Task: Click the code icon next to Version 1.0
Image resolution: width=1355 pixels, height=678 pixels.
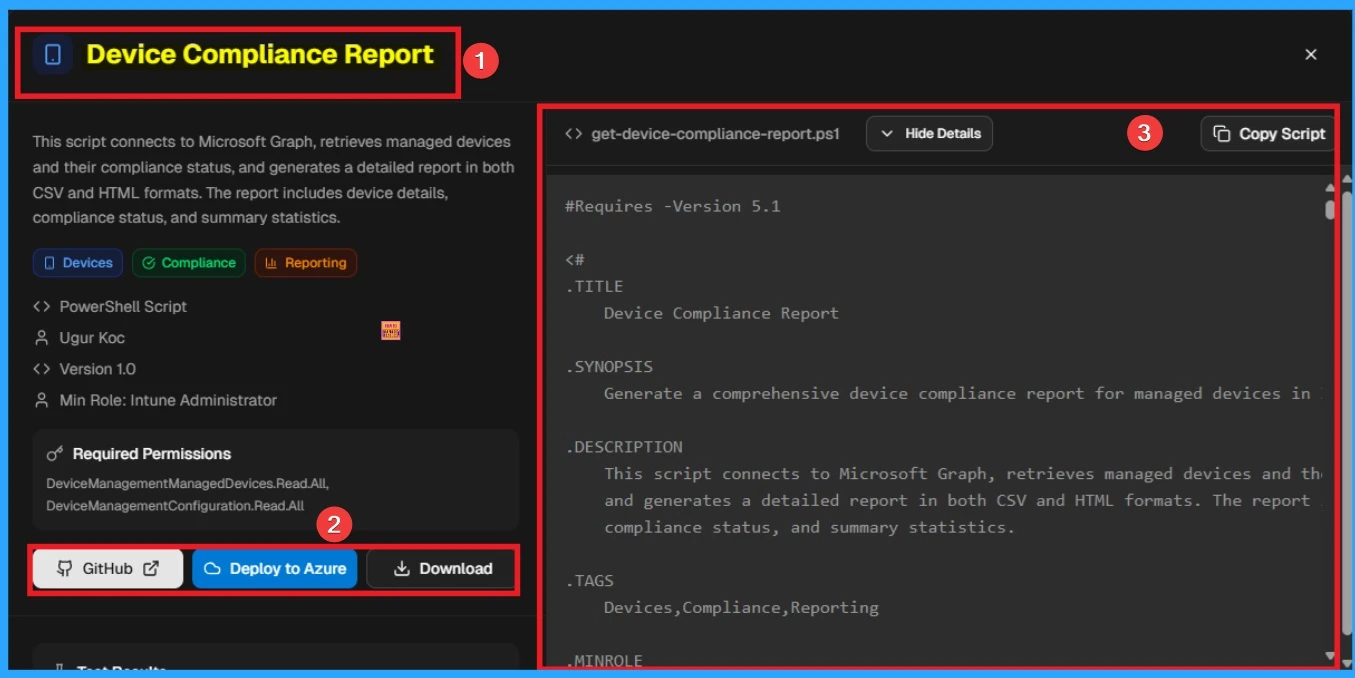Action: pos(41,369)
